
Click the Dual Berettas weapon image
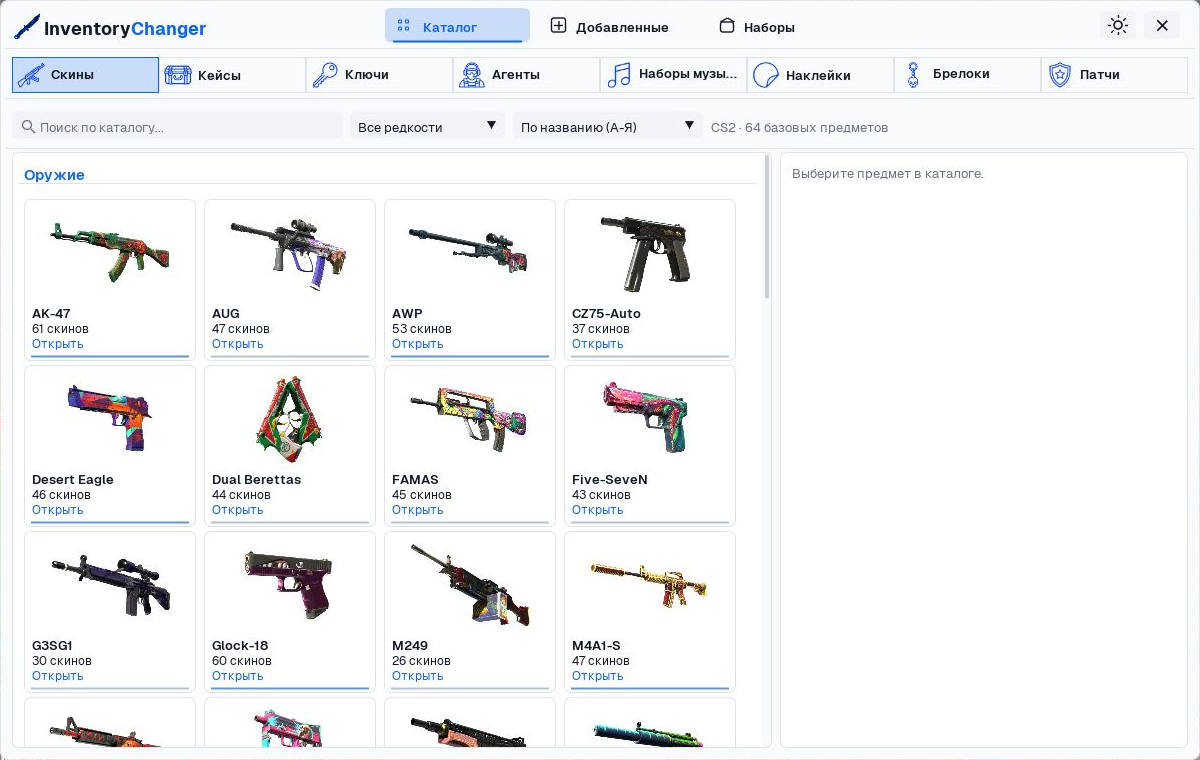coord(290,418)
